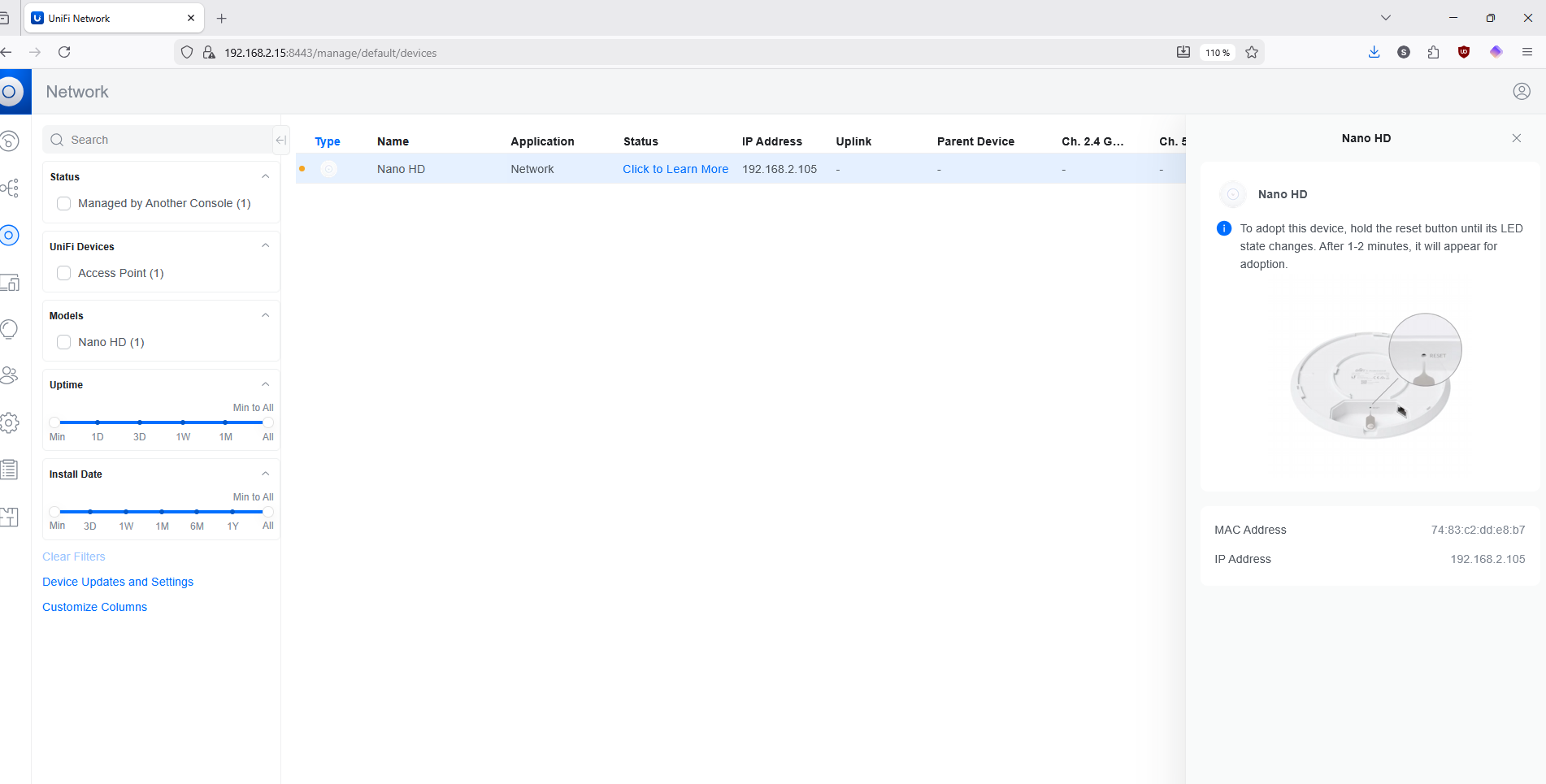Collapse the filter panel with arrow icon

coord(280,140)
